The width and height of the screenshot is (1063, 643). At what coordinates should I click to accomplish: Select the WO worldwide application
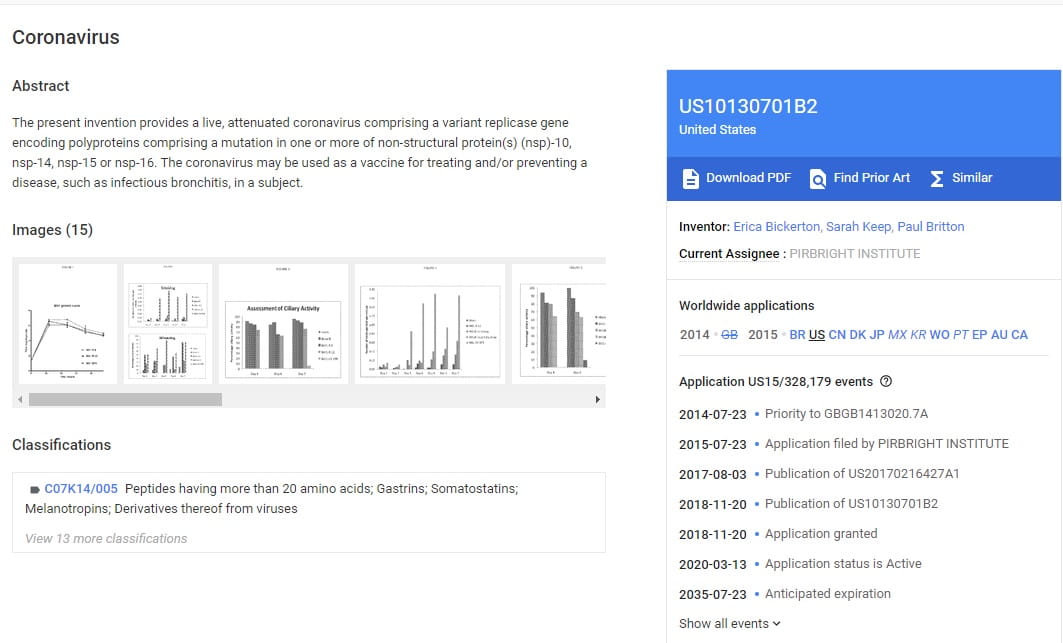[939, 335]
